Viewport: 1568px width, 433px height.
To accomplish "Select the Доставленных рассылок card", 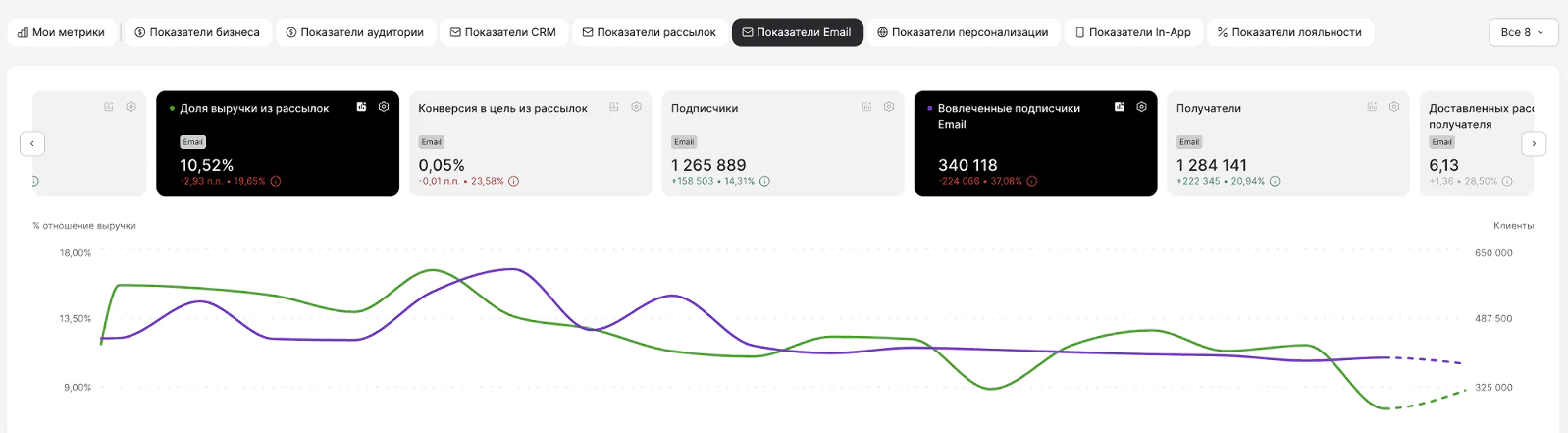I will point(1477,143).
